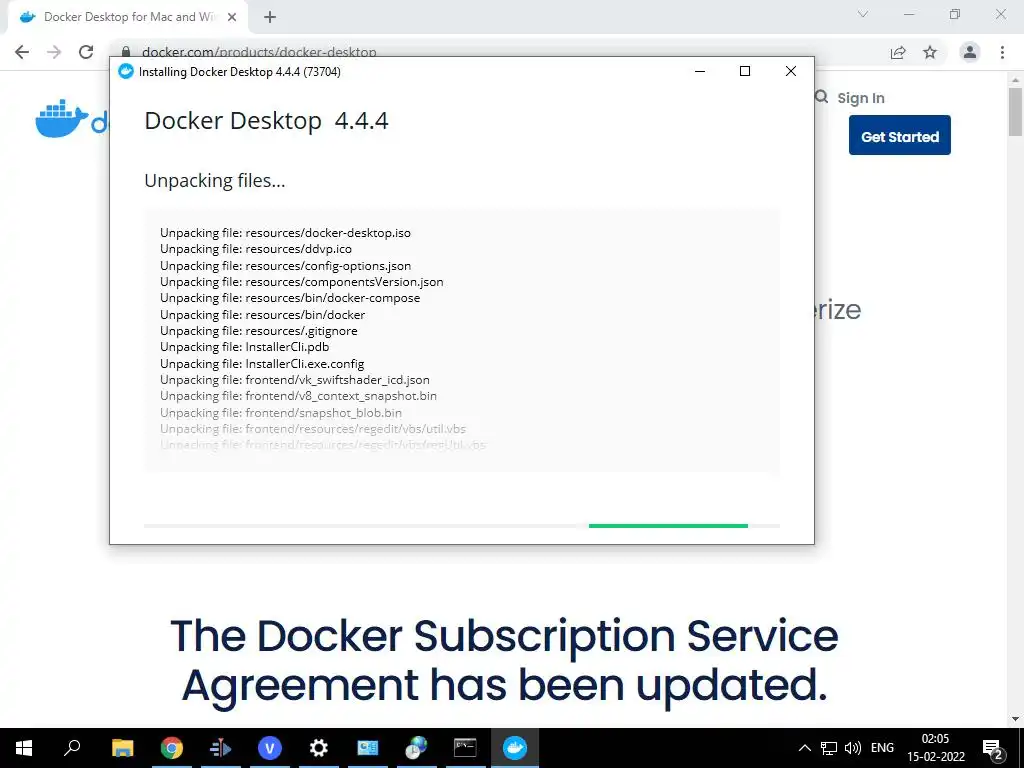Click the Docker installer title bar icon
Screen dimensions: 1024x768
click(x=125, y=71)
